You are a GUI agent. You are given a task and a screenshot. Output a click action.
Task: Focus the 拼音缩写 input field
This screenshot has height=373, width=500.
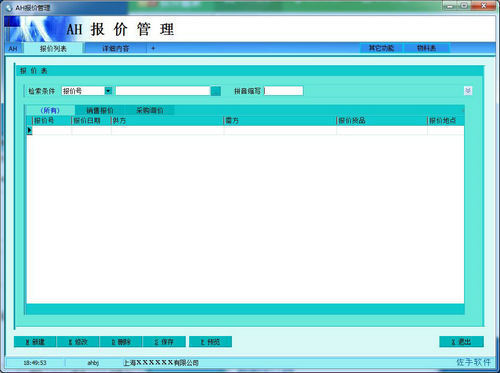[x=284, y=91]
